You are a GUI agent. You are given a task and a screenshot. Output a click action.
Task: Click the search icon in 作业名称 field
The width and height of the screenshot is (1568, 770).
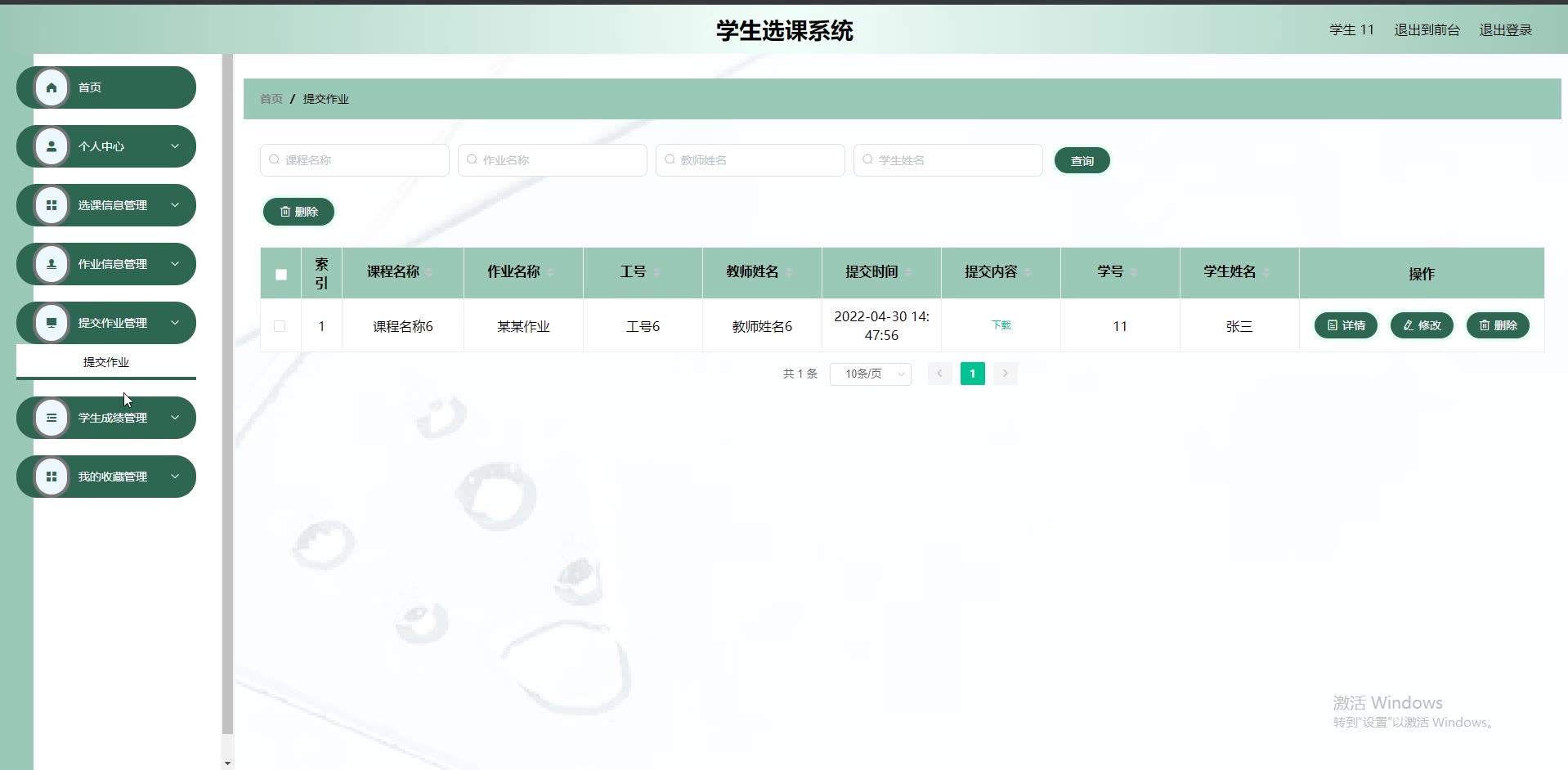[473, 159]
